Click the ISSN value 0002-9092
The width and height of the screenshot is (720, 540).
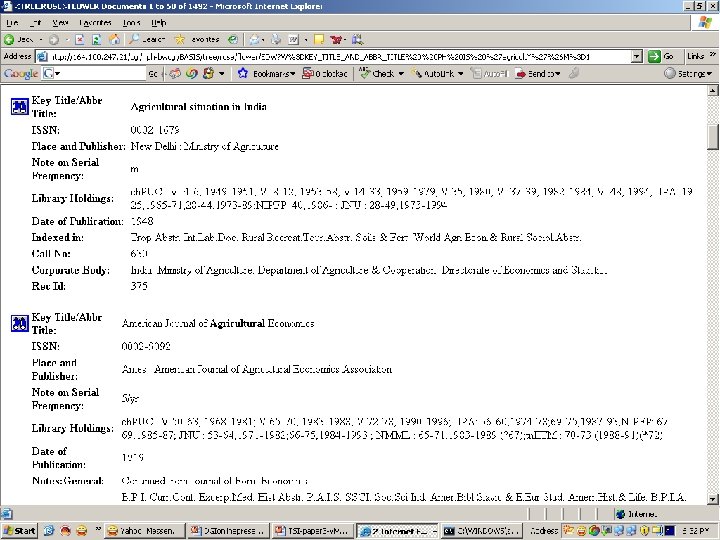click(x=146, y=346)
